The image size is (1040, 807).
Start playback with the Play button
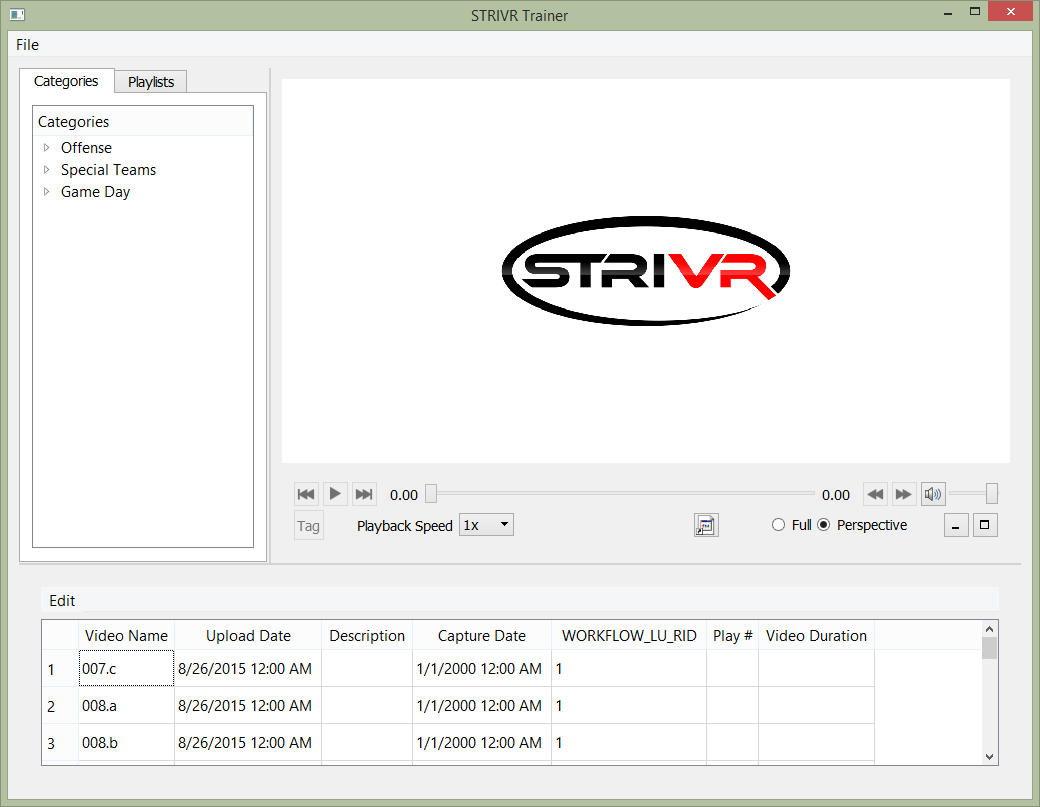[x=336, y=494]
